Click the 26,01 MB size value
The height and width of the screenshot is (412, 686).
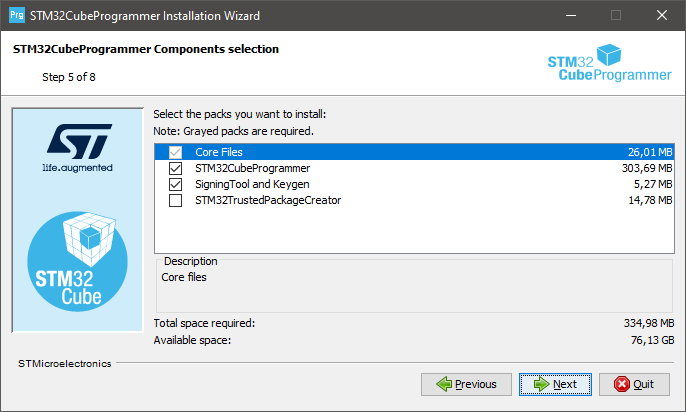[x=650, y=152]
